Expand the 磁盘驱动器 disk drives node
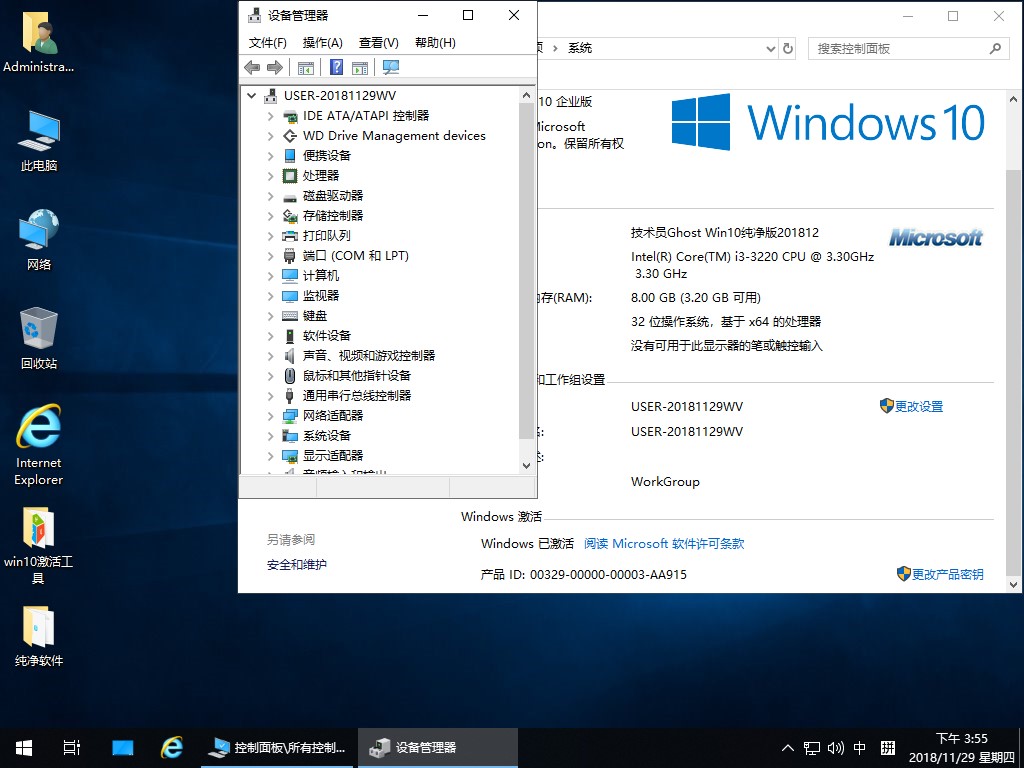The height and width of the screenshot is (768, 1024). pos(270,196)
